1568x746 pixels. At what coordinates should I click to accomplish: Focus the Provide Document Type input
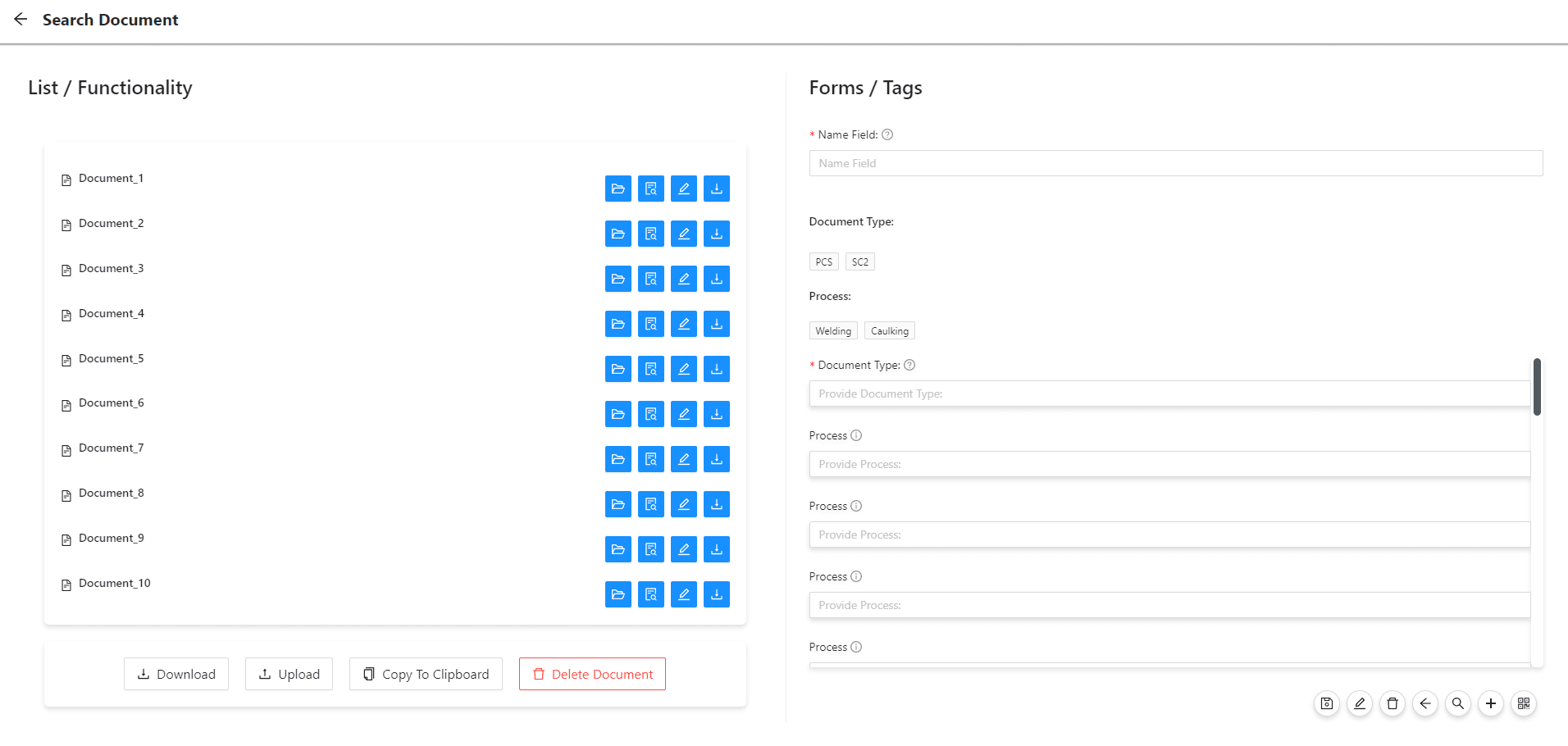1169,393
